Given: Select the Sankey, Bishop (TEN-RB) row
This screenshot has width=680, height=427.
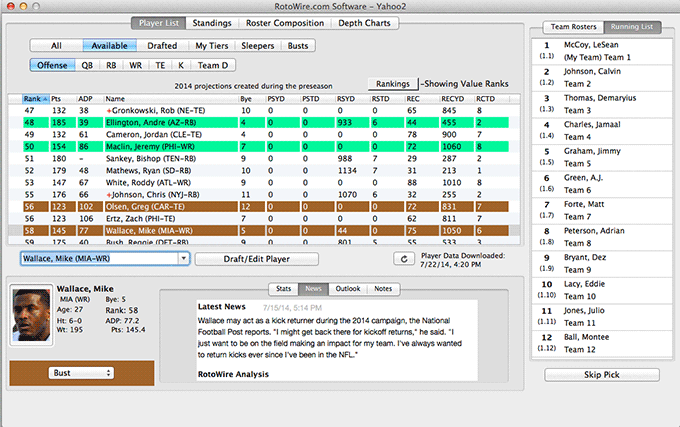Looking at the screenshot, I should (x=265, y=159).
